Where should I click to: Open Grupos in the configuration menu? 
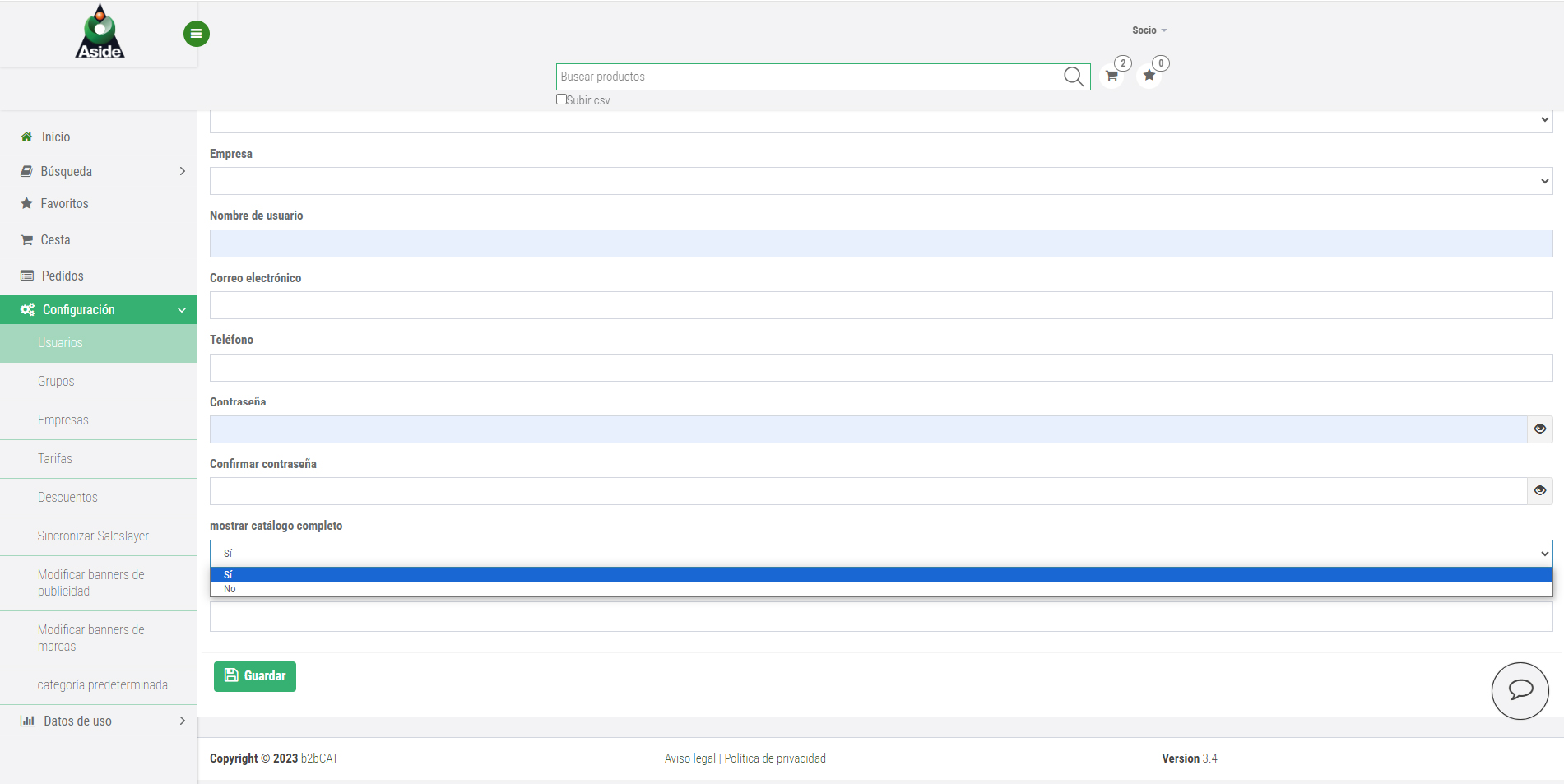[x=56, y=382]
